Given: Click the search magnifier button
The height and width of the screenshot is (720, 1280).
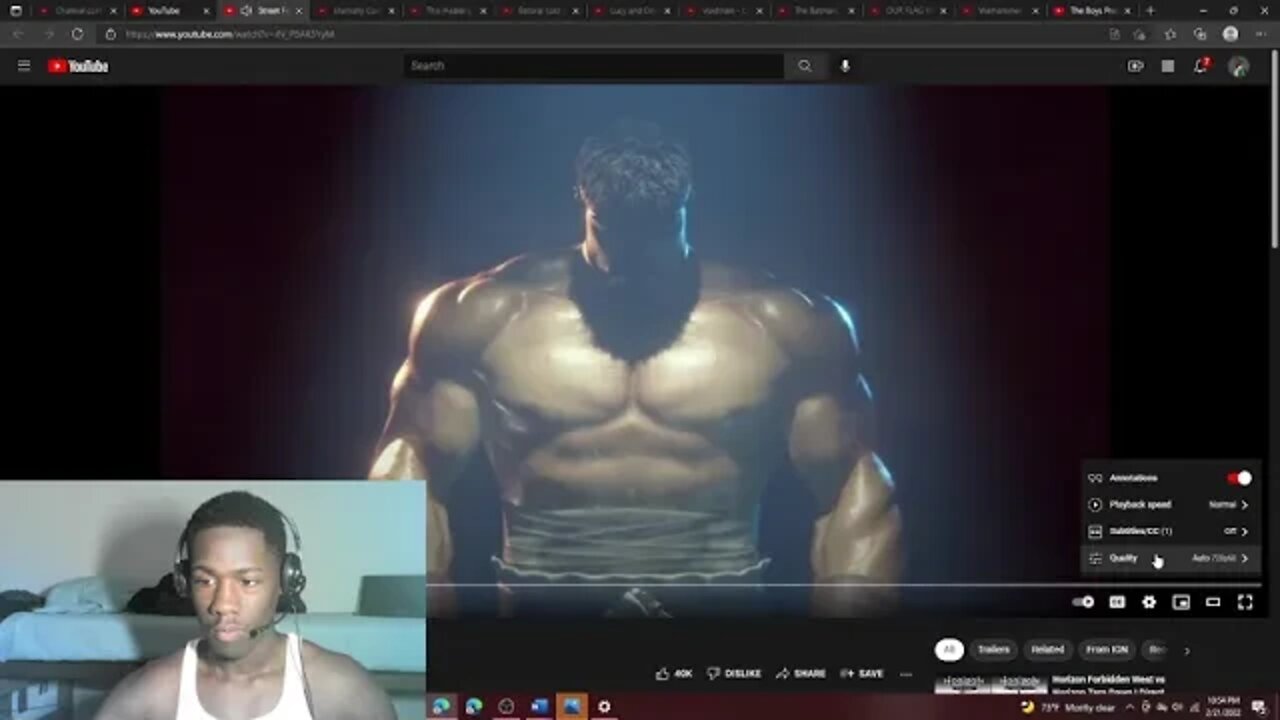Looking at the screenshot, I should coord(805,66).
